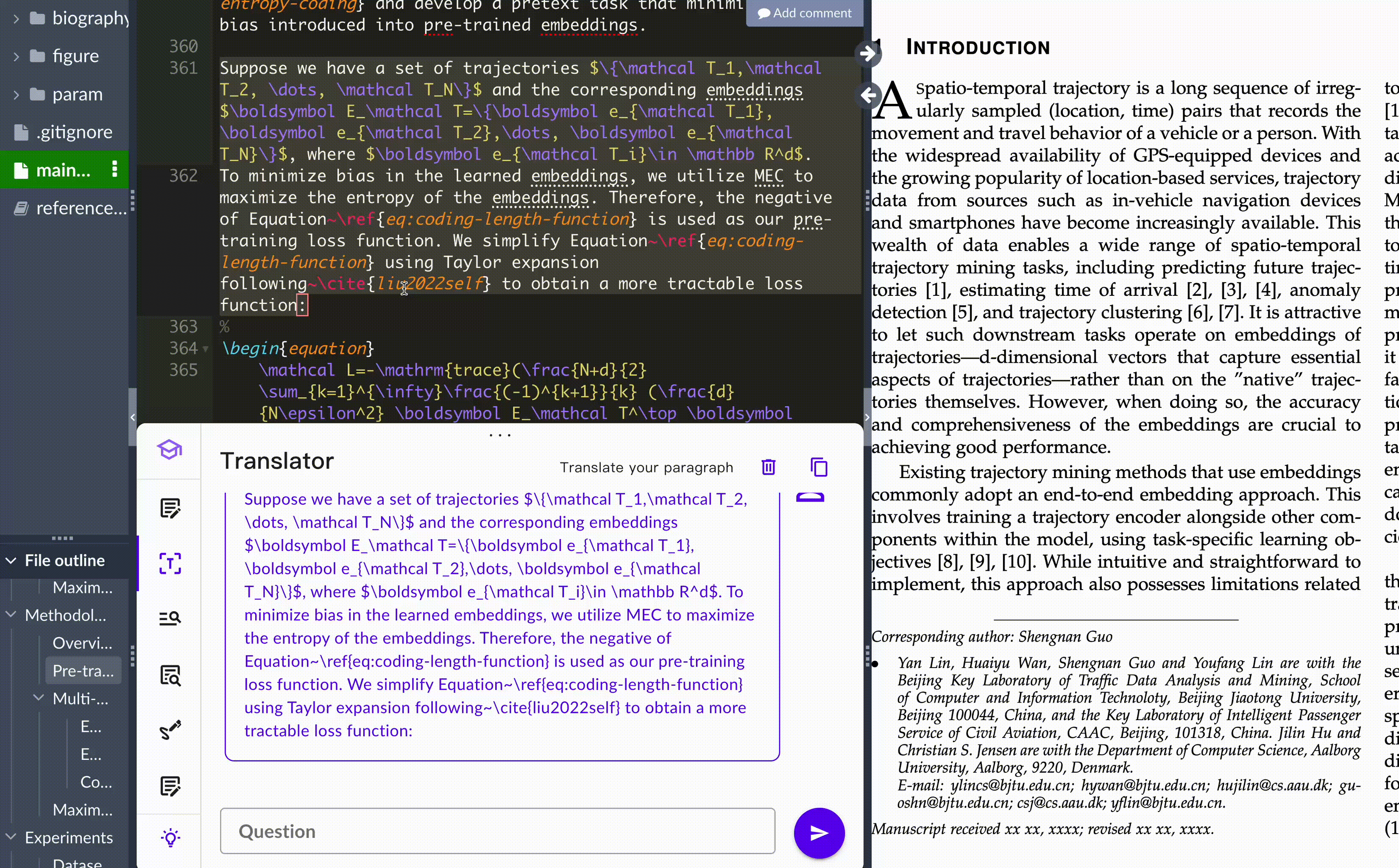
Task: Copy translator text with copy icon
Action: click(819, 467)
